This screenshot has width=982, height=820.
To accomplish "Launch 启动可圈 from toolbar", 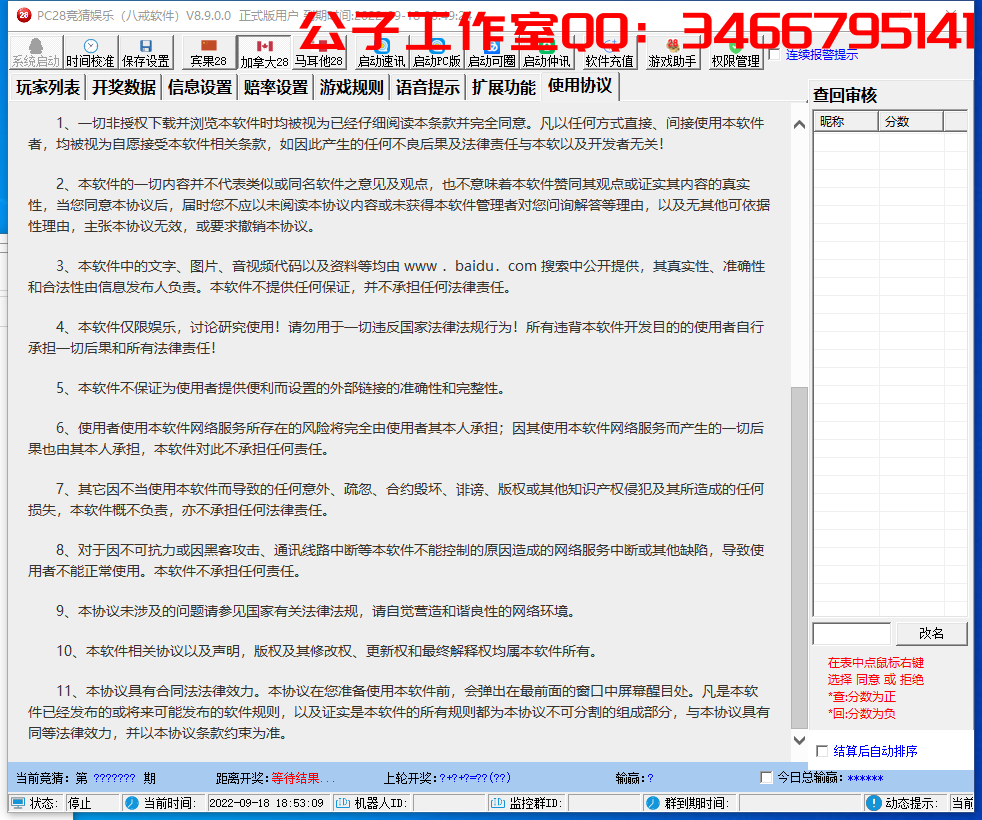I will (x=492, y=53).
